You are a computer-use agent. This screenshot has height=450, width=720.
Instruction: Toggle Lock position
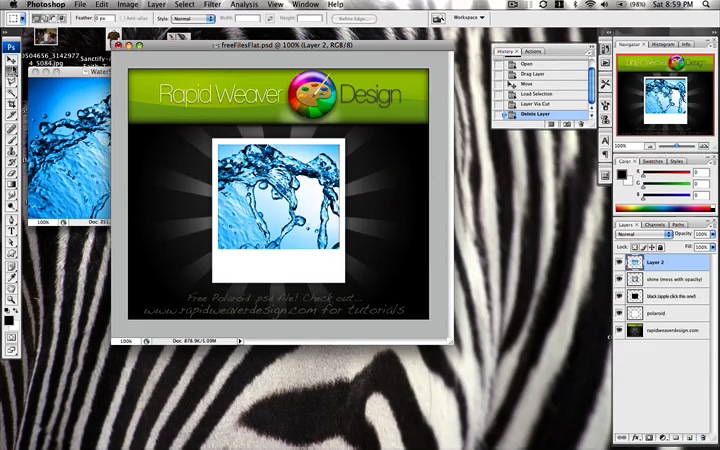652,247
